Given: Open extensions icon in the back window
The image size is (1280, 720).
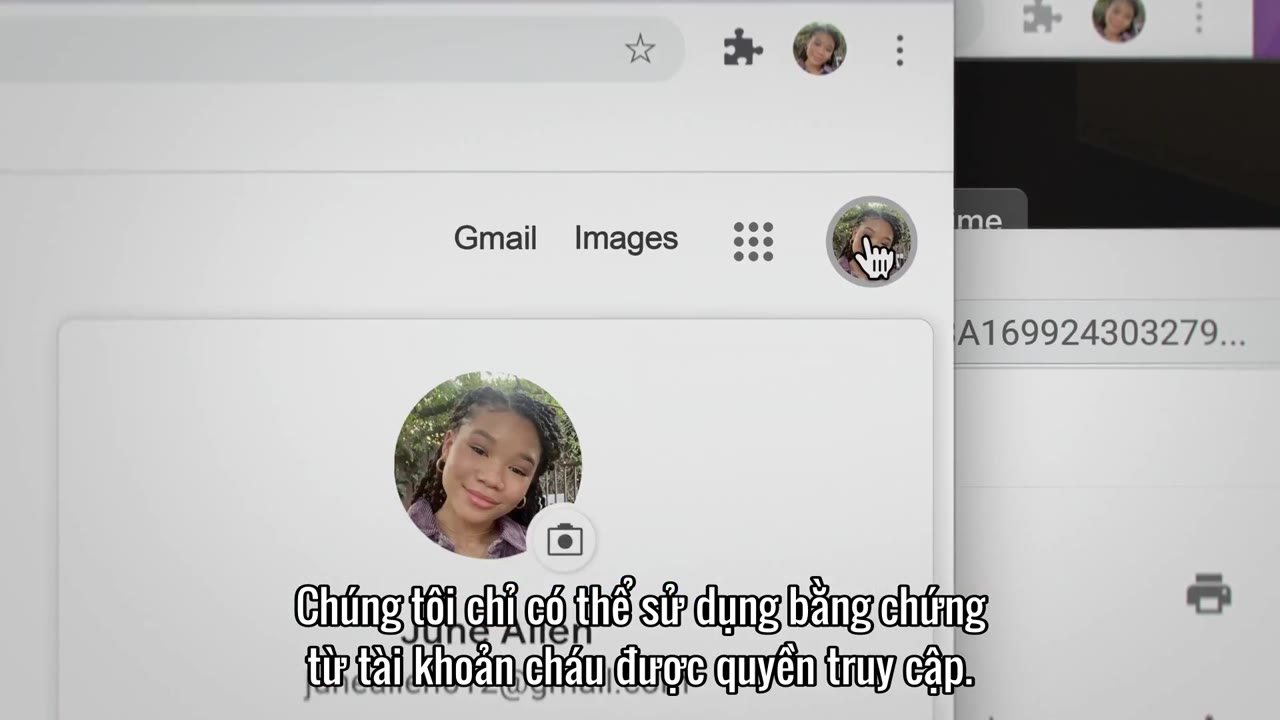Looking at the screenshot, I should pyautogui.click(x=1041, y=17).
